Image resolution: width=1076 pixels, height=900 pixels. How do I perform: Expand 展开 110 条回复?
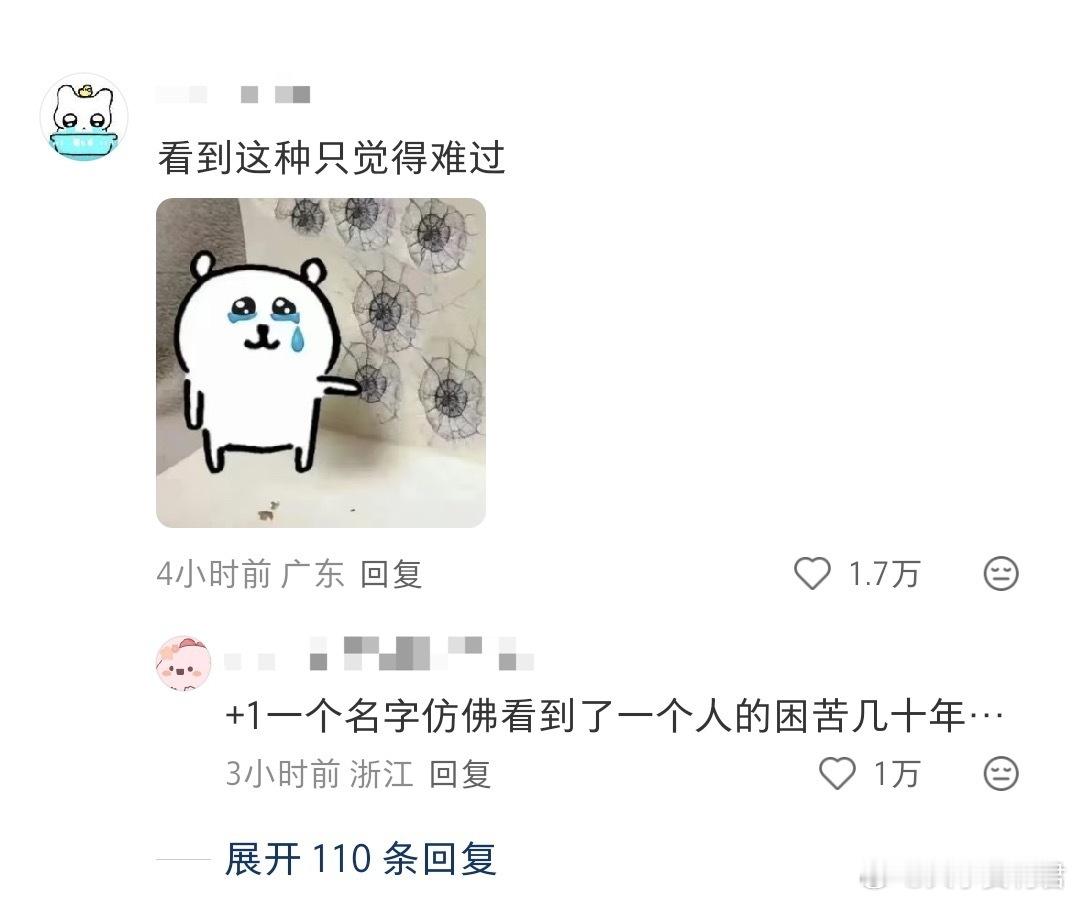[361, 858]
